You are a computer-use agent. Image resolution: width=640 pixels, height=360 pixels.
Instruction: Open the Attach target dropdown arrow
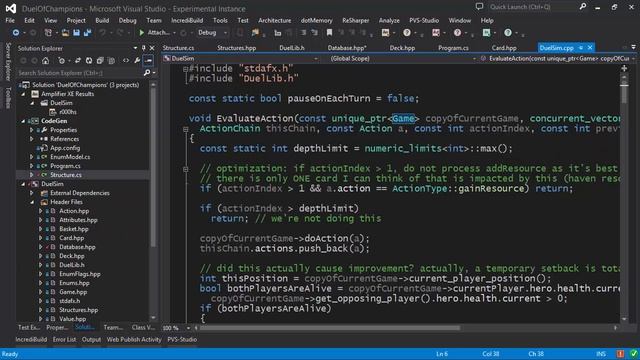[174, 33]
